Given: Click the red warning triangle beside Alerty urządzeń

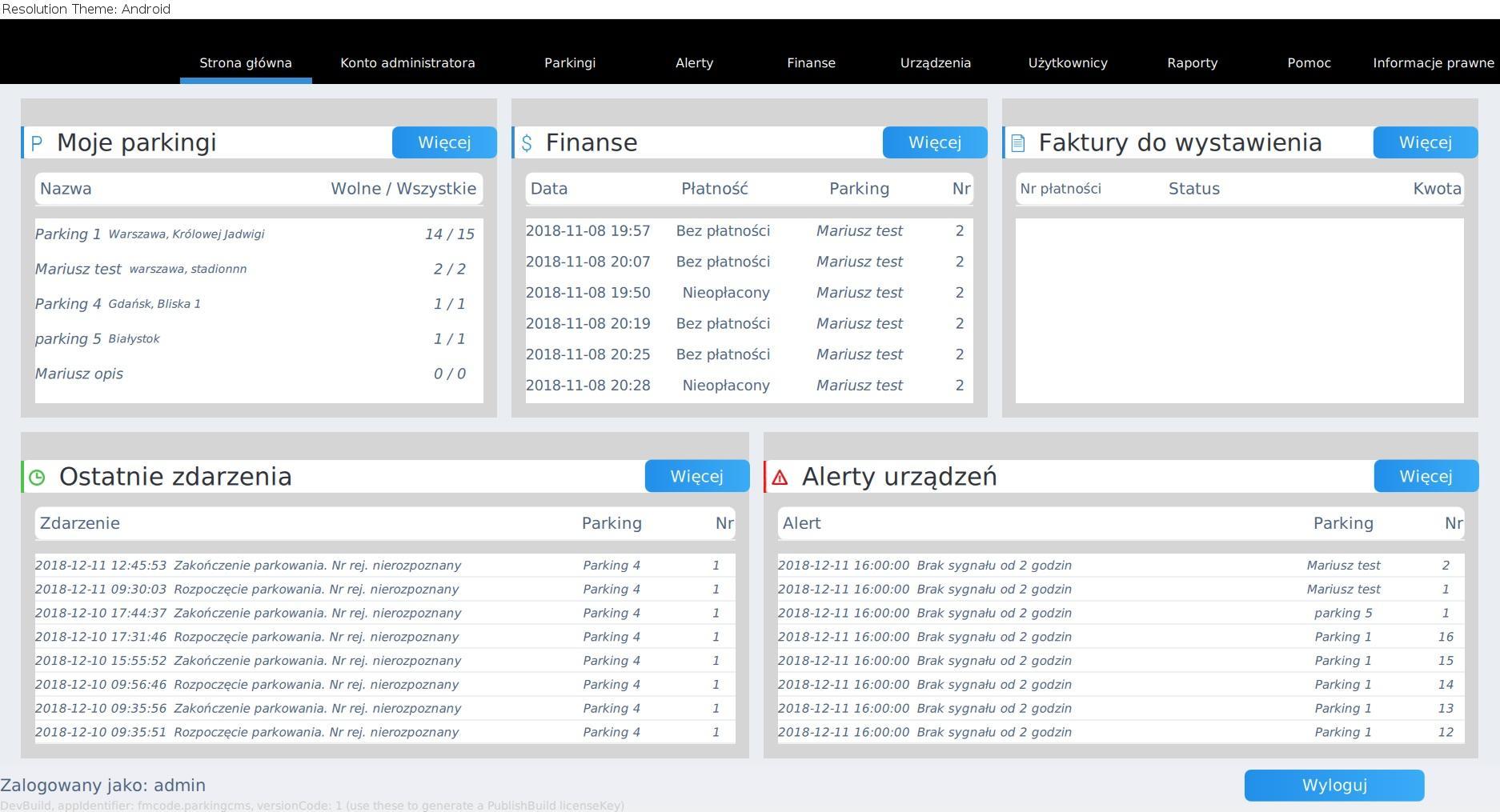Looking at the screenshot, I should pyautogui.click(x=780, y=478).
